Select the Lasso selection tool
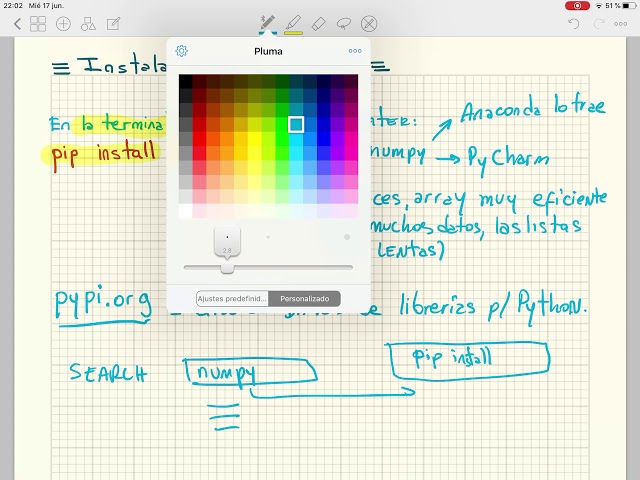This screenshot has height=480, width=640. pyautogui.click(x=344, y=24)
